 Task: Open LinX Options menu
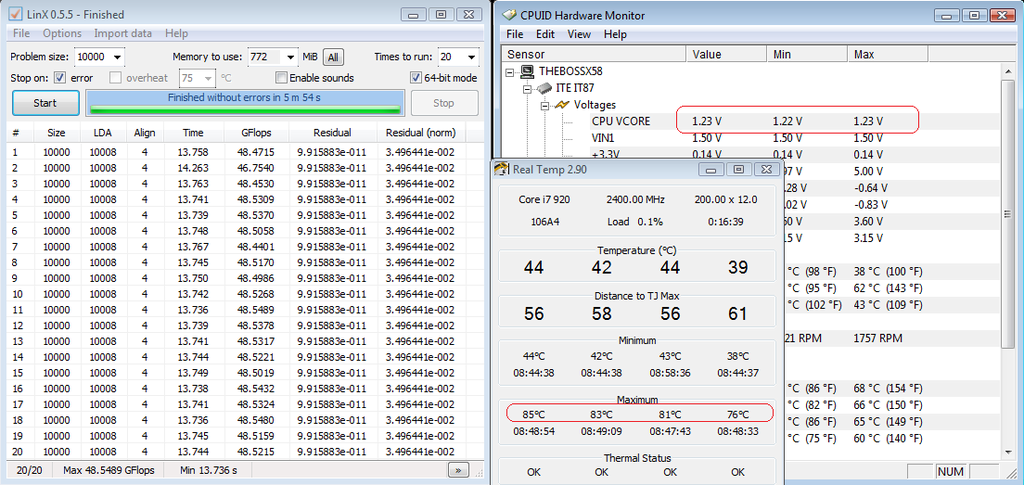tap(62, 33)
